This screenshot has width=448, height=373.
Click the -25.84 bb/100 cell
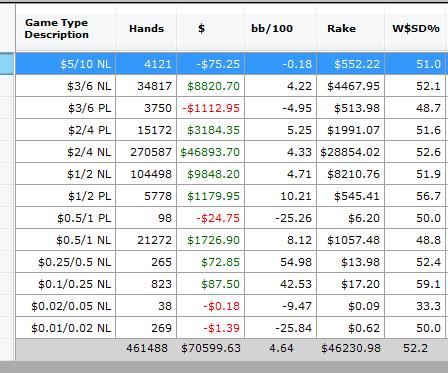pos(280,328)
